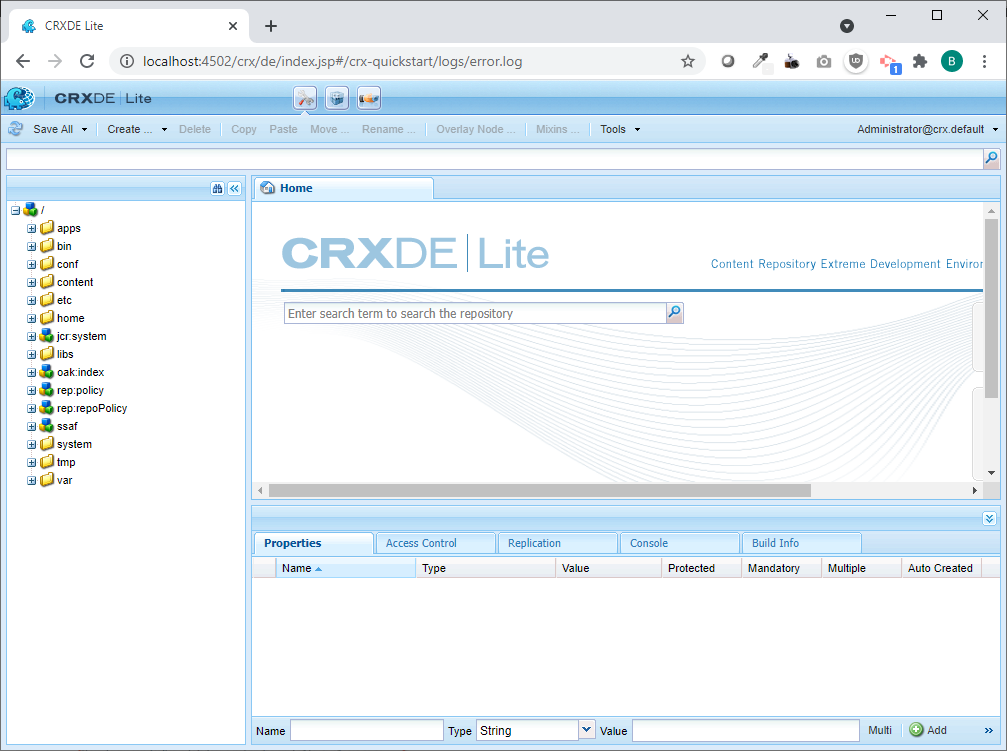Expand the apps folder node
Screen dimensions: 1007x751
tap(32, 228)
